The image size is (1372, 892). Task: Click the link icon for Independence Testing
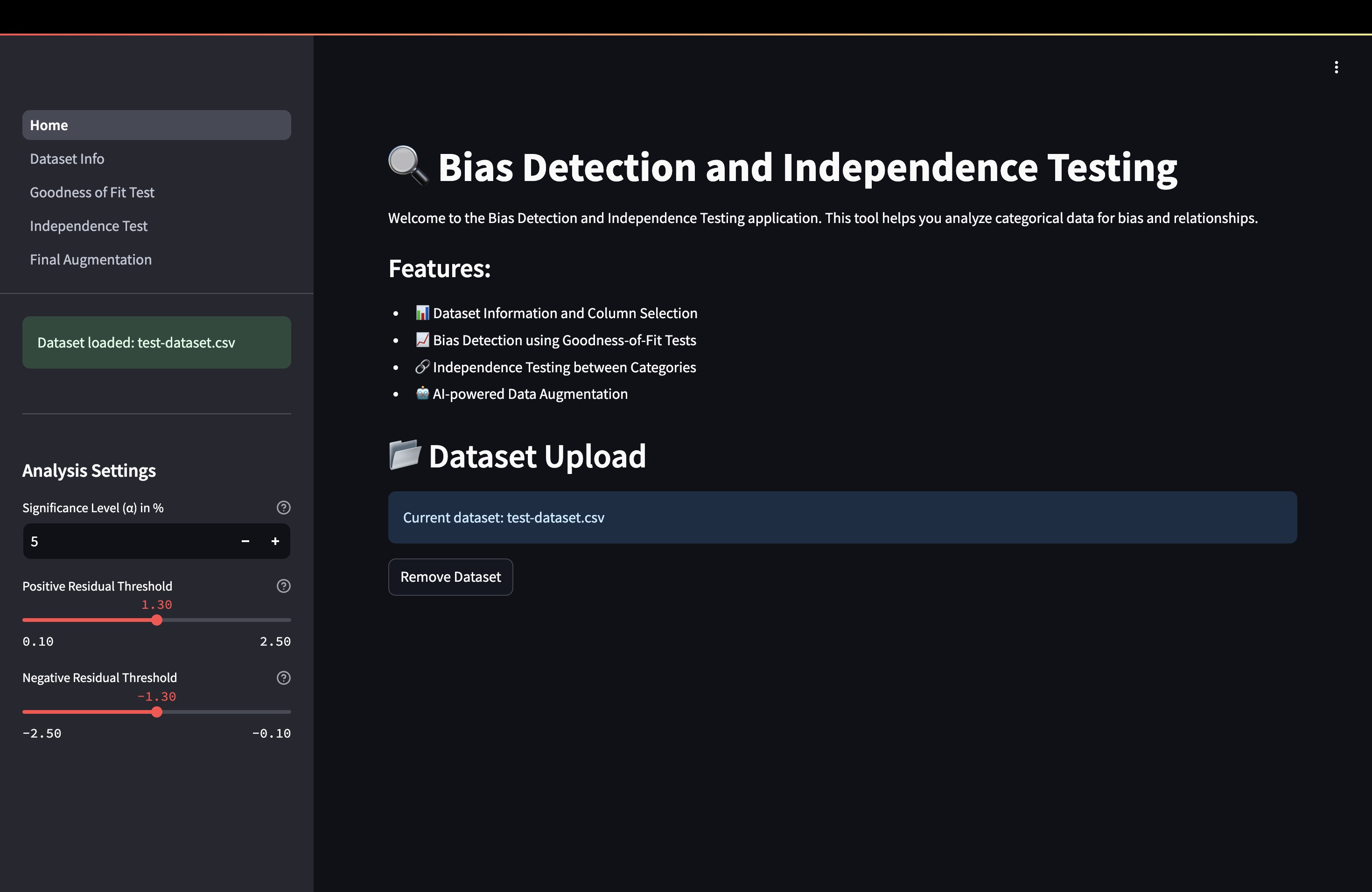click(422, 367)
